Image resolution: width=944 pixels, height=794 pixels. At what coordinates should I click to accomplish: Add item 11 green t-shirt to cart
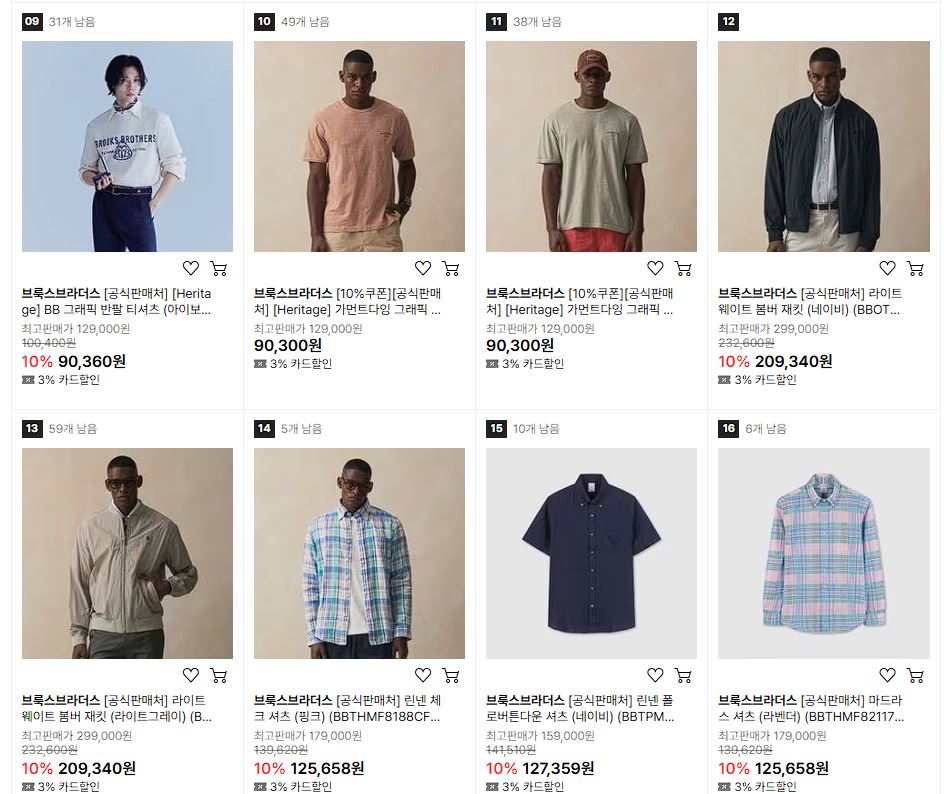coord(683,268)
